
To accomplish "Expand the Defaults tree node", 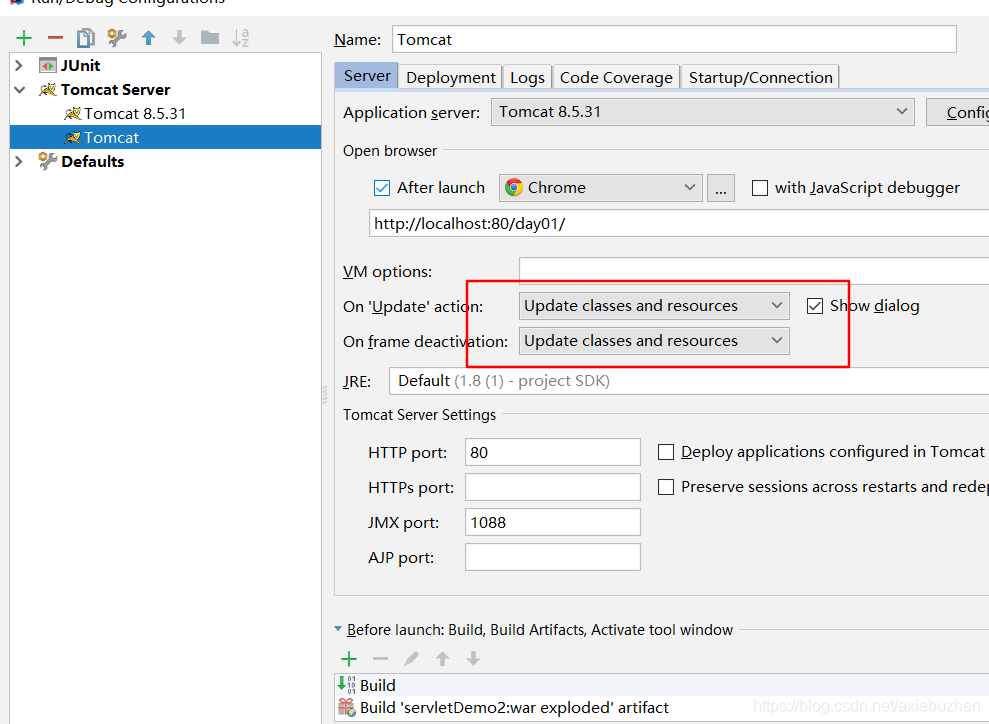I will [x=19, y=161].
